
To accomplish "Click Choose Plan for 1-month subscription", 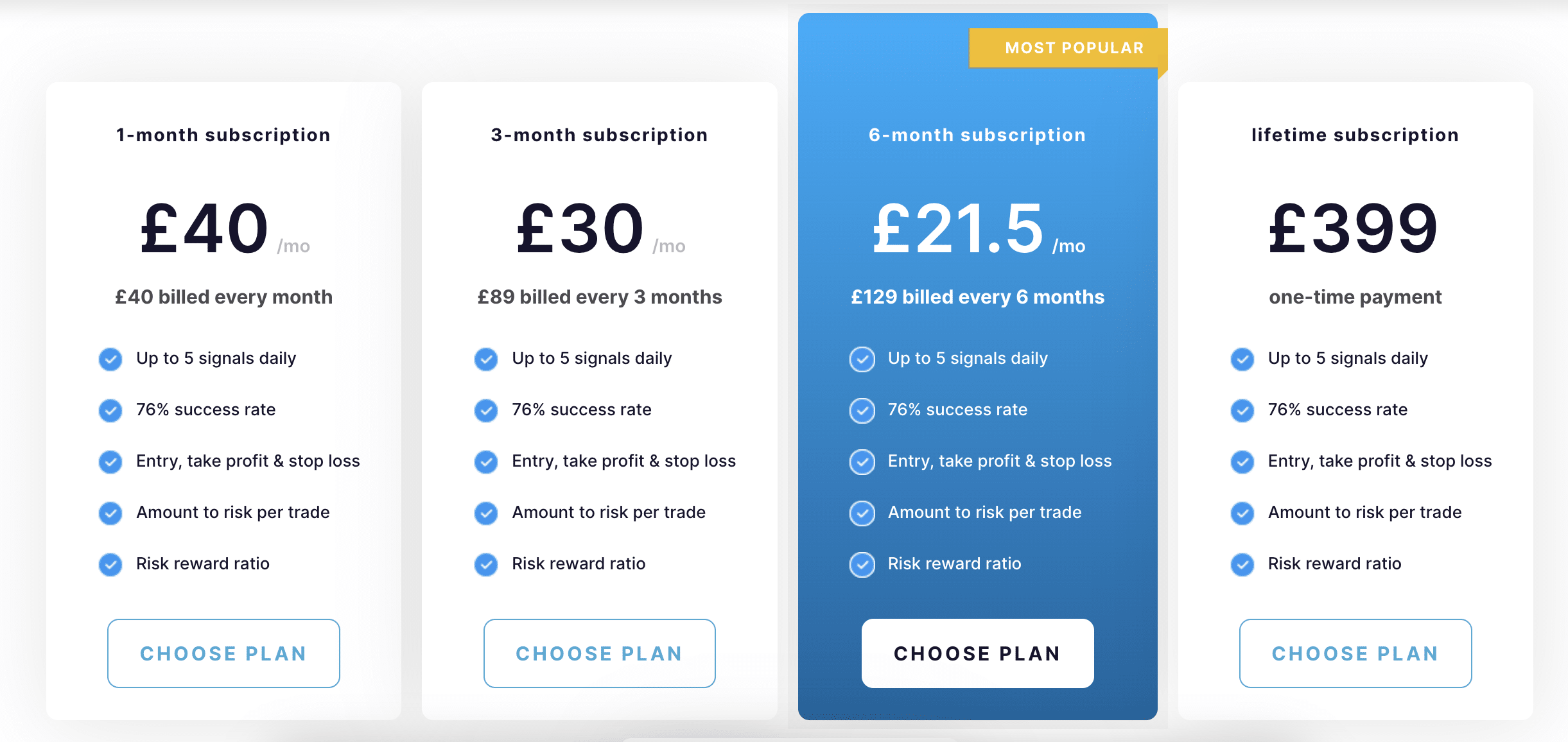I will (223, 653).
